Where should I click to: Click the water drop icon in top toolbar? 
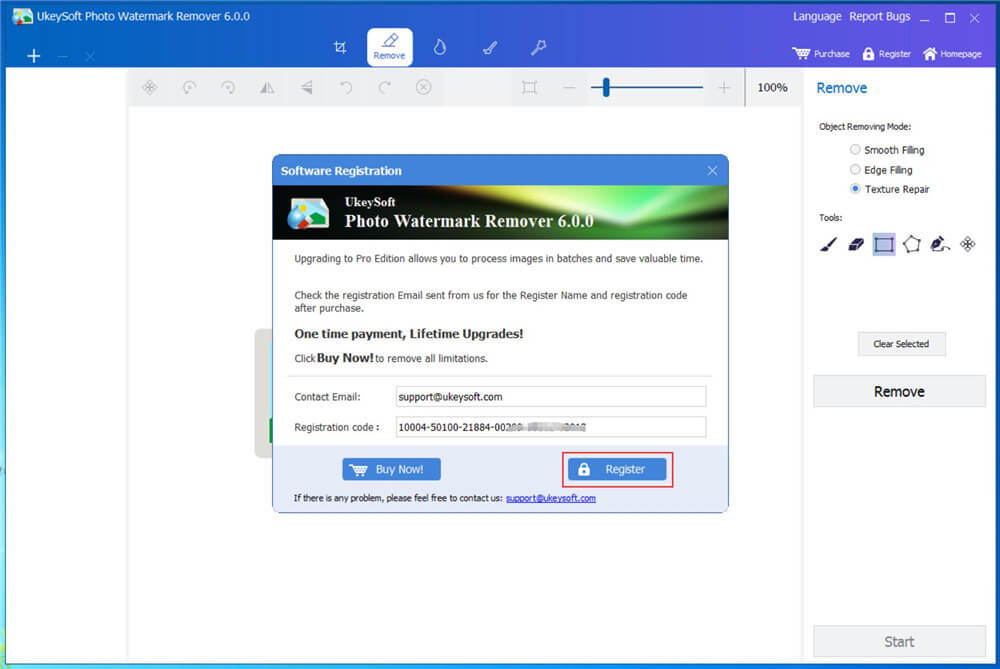point(439,47)
